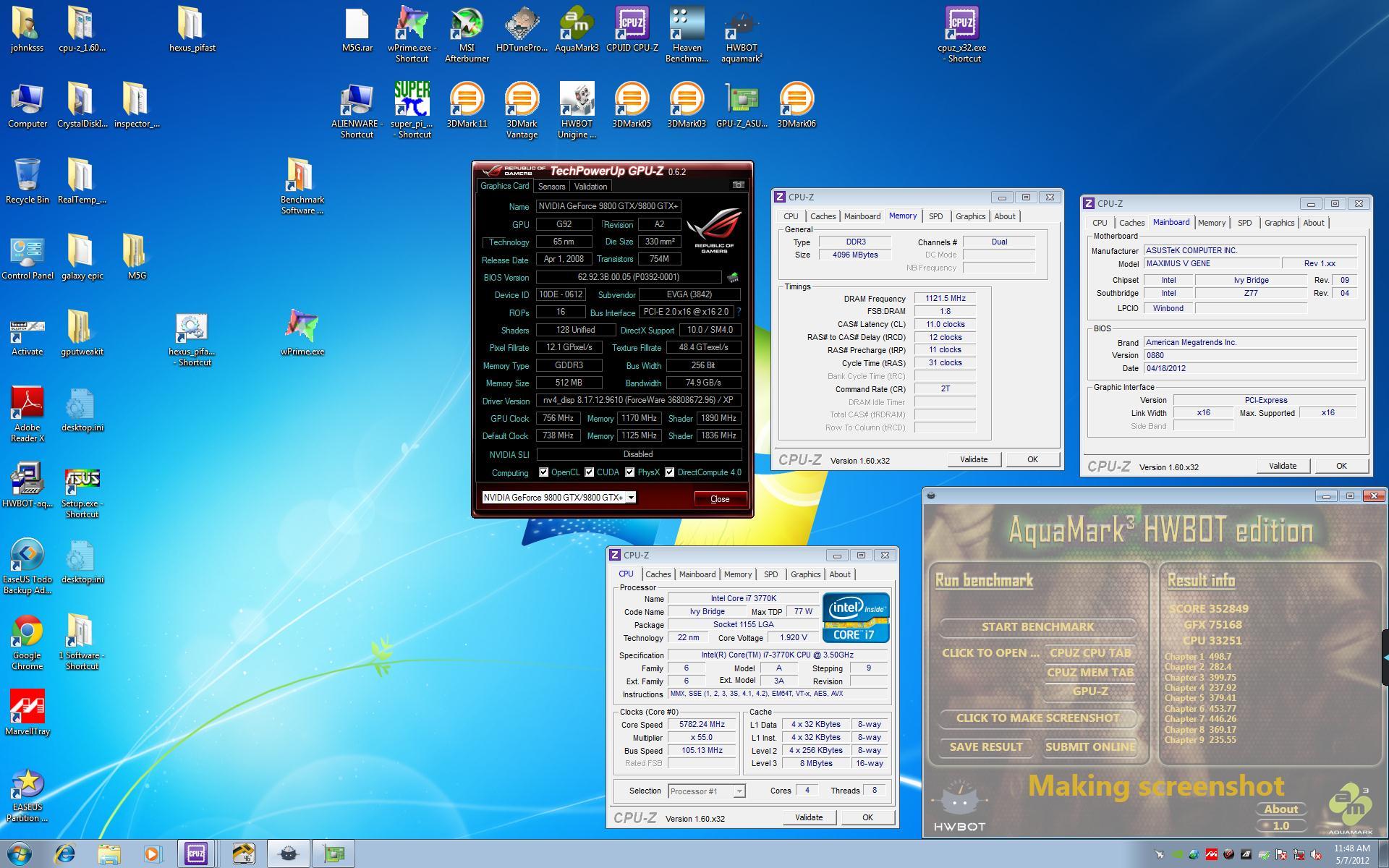Open Internet Explorer from the taskbar
Screen dimensions: 1389x868
coord(65,854)
